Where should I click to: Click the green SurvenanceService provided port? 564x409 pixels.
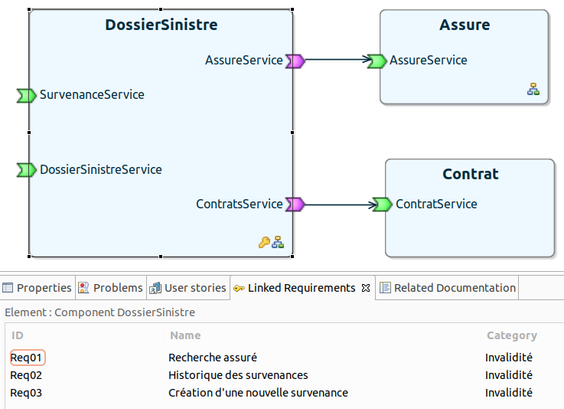(27, 96)
